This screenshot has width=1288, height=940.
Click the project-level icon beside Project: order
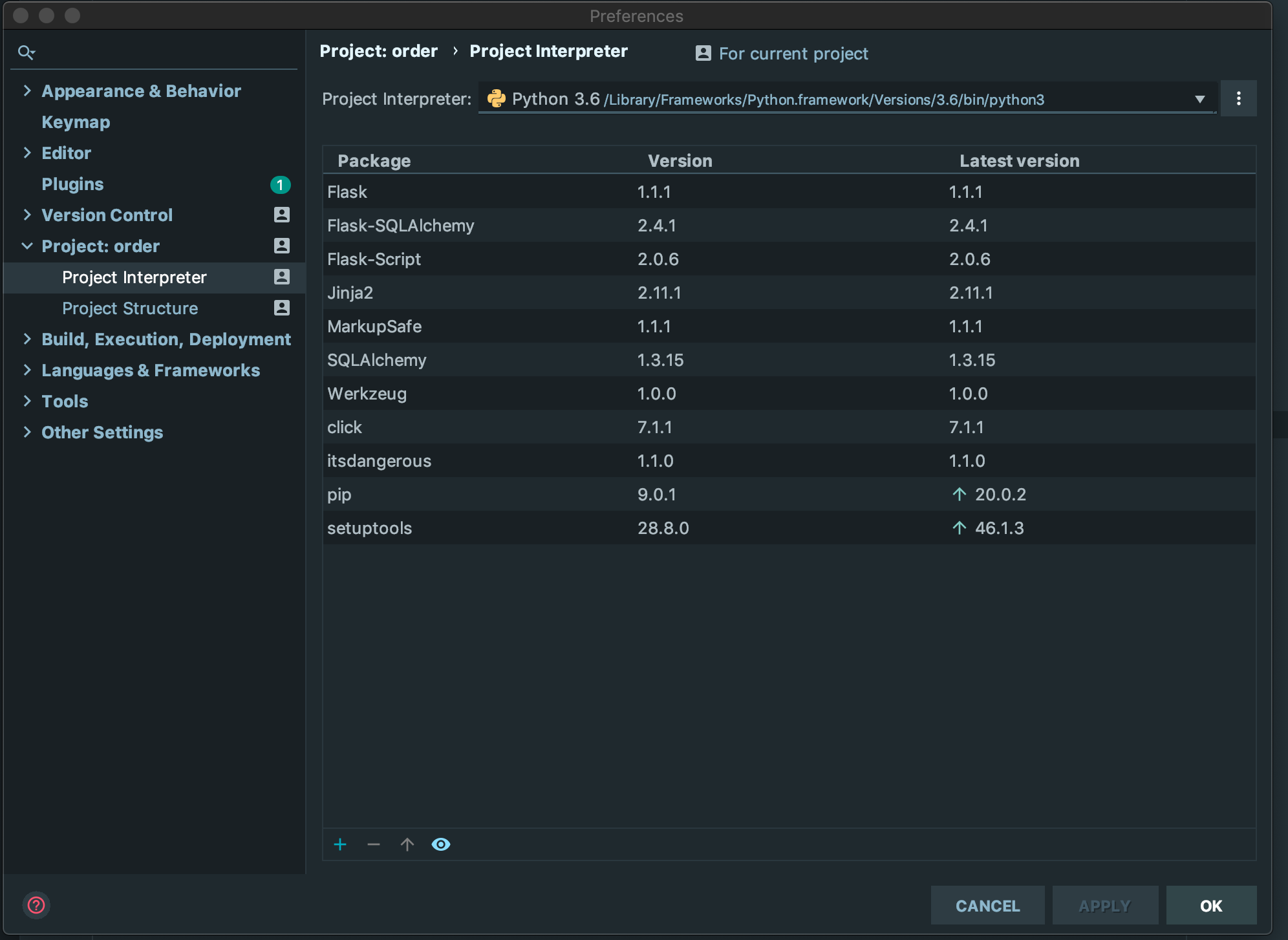coord(282,246)
